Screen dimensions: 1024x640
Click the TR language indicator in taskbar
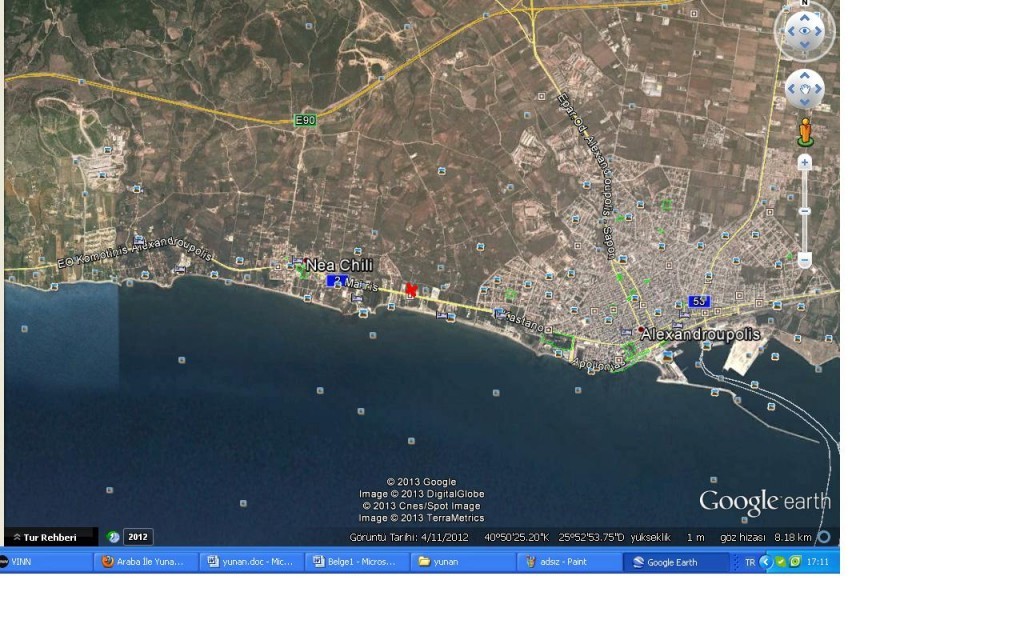tap(749, 562)
